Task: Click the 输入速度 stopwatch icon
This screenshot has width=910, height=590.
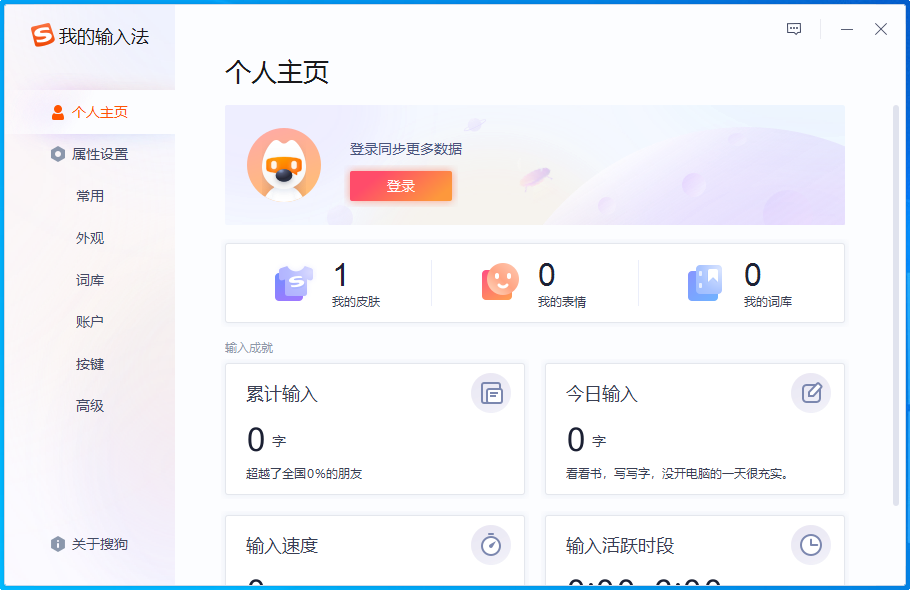Action: click(491, 545)
